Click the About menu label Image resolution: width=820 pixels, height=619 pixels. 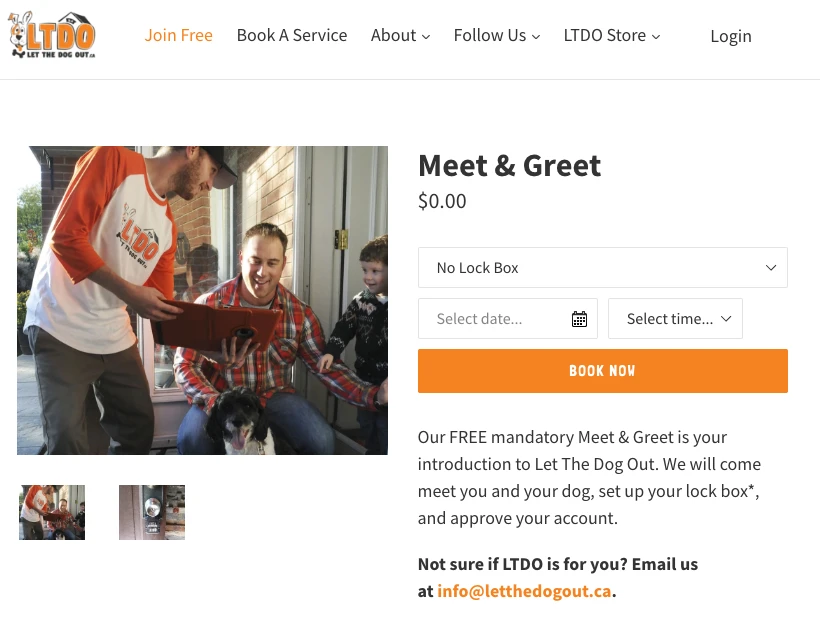393,35
